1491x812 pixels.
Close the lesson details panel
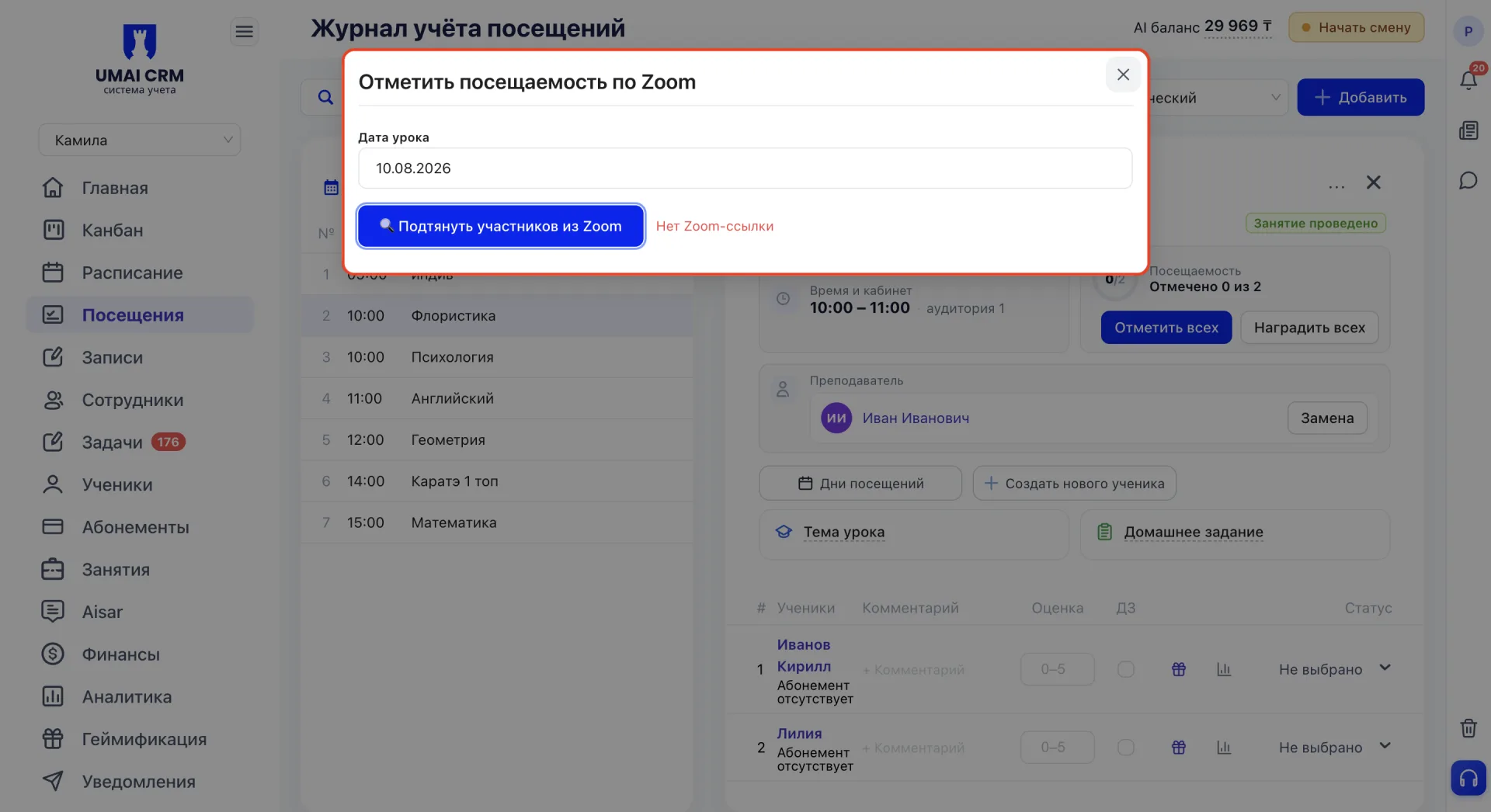[1374, 182]
